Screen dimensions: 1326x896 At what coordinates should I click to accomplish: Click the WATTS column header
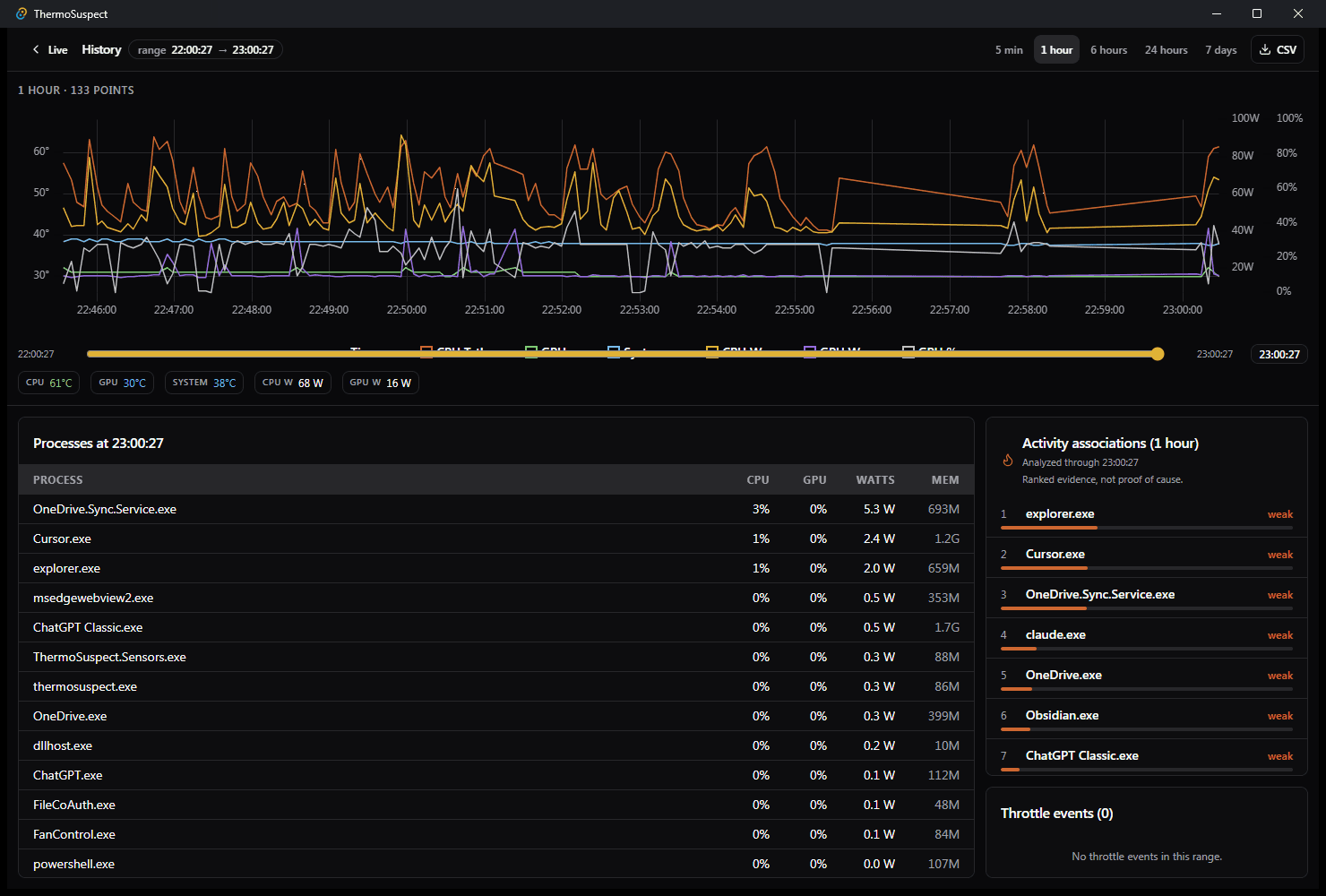[x=875, y=480]
